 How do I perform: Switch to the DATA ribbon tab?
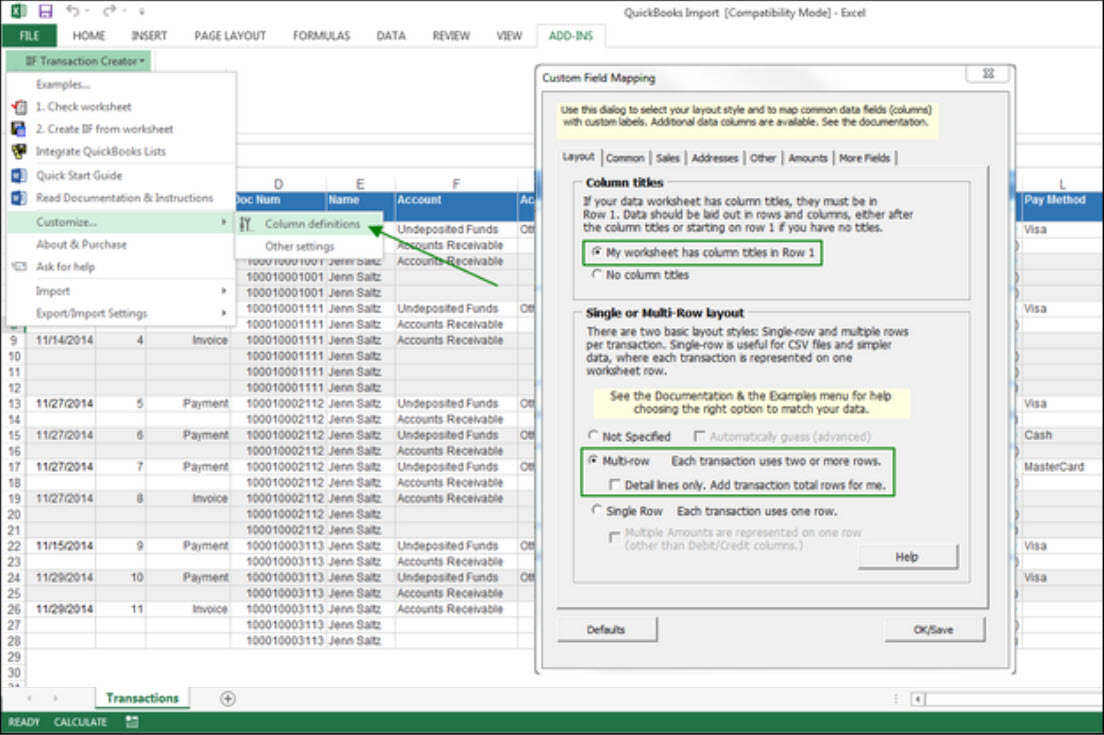pos(391,36)
